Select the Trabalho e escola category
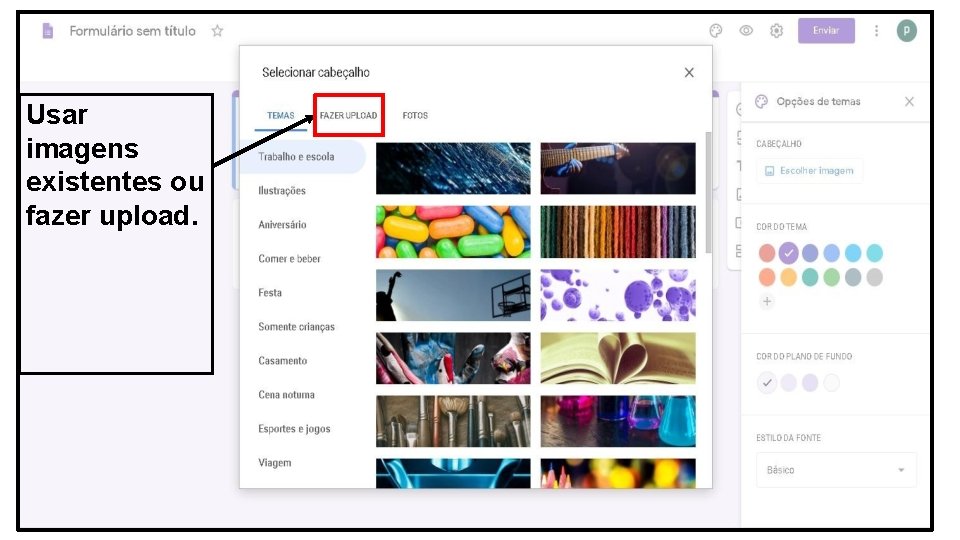Viewport: 960px width, 540px height. click(302, 157)
